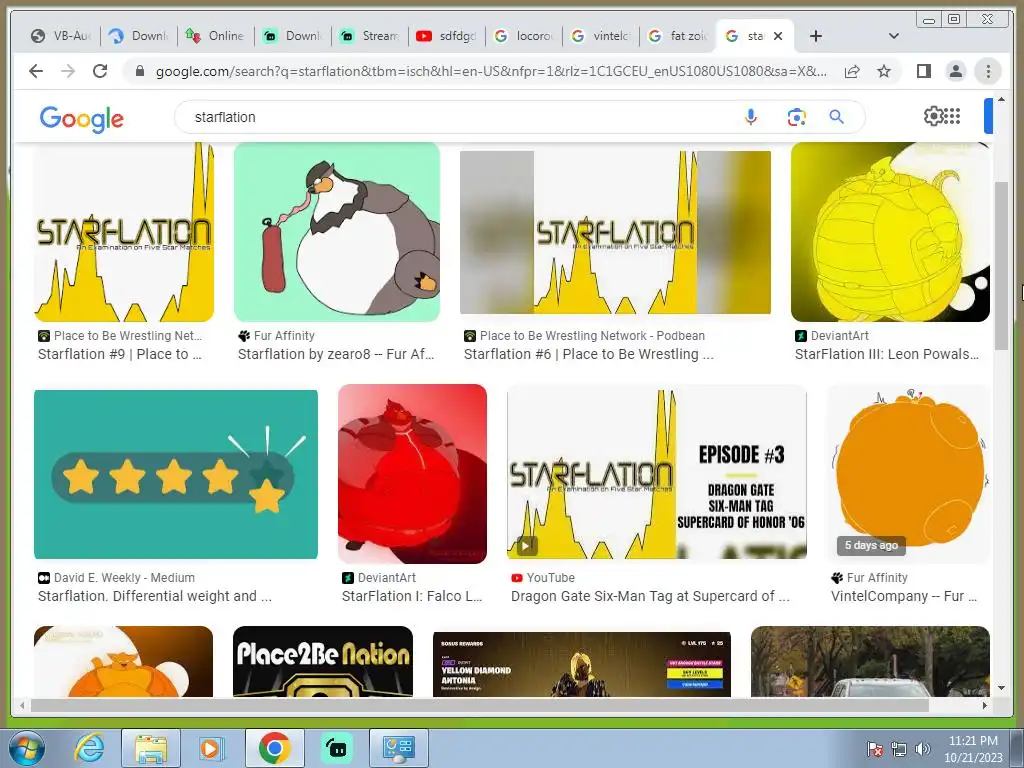The height and width of the screenshot is (768, 1024).
Task: Click the forward navigation arrow
Action: (x=68, y=71)
